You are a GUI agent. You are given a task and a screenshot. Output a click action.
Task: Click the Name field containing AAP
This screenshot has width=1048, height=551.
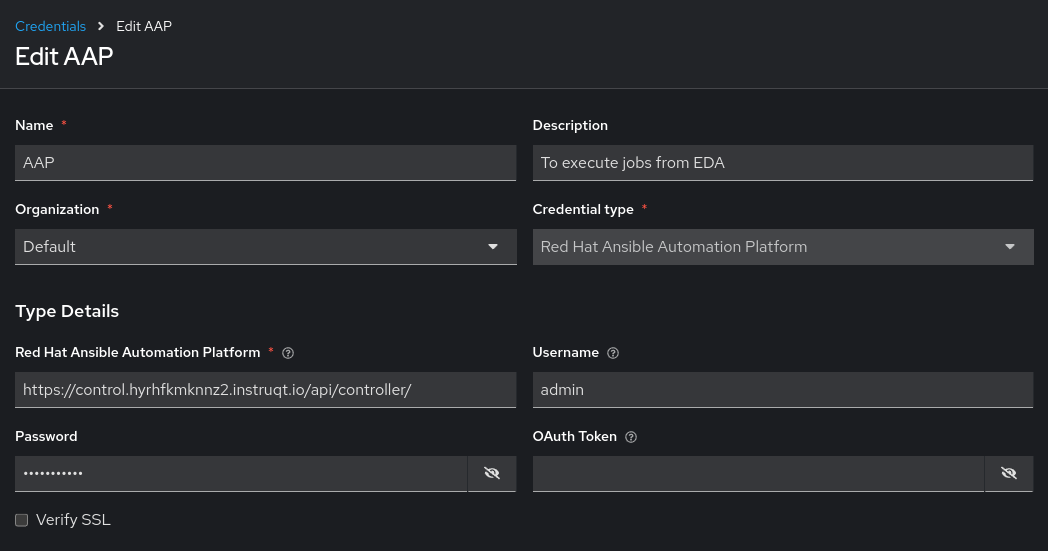coord(265,162)
